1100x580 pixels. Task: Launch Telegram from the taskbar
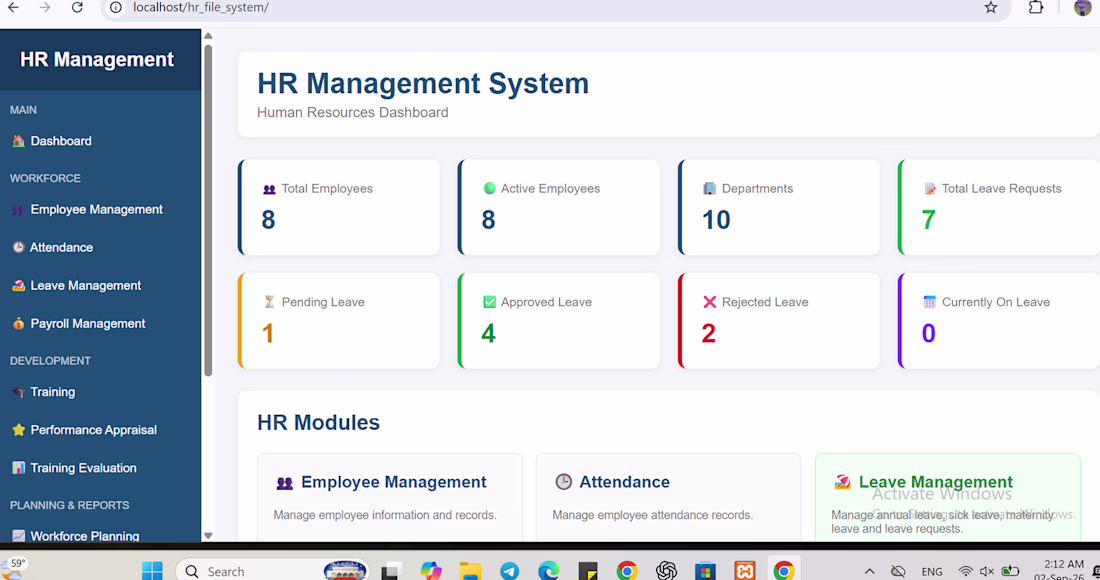pyautogui.click(x=510, y=571)
